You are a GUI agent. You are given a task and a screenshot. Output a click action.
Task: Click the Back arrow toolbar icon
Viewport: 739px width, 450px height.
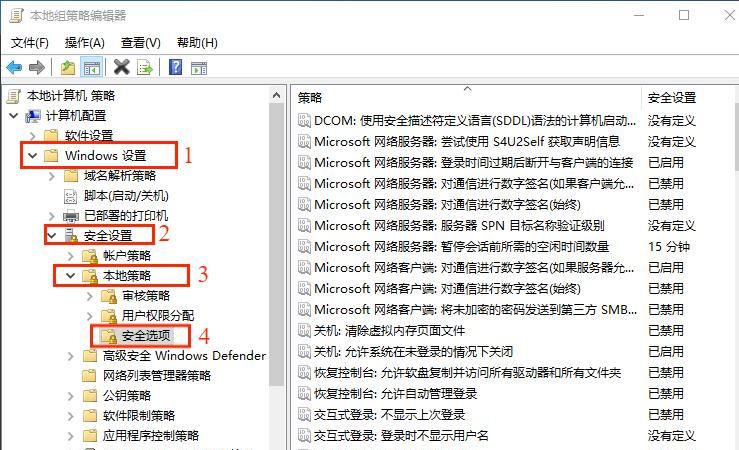[14, 68]
